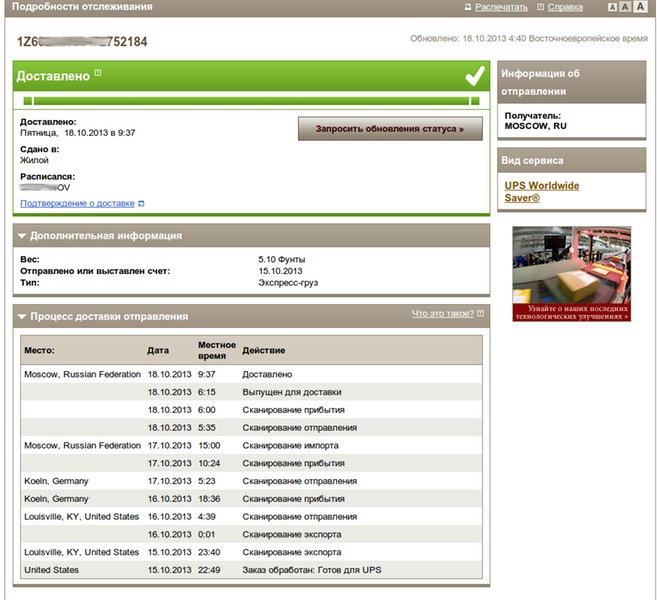
Task: Click the Доставлено action in the 9:37 row
Action: pos(267,374)
